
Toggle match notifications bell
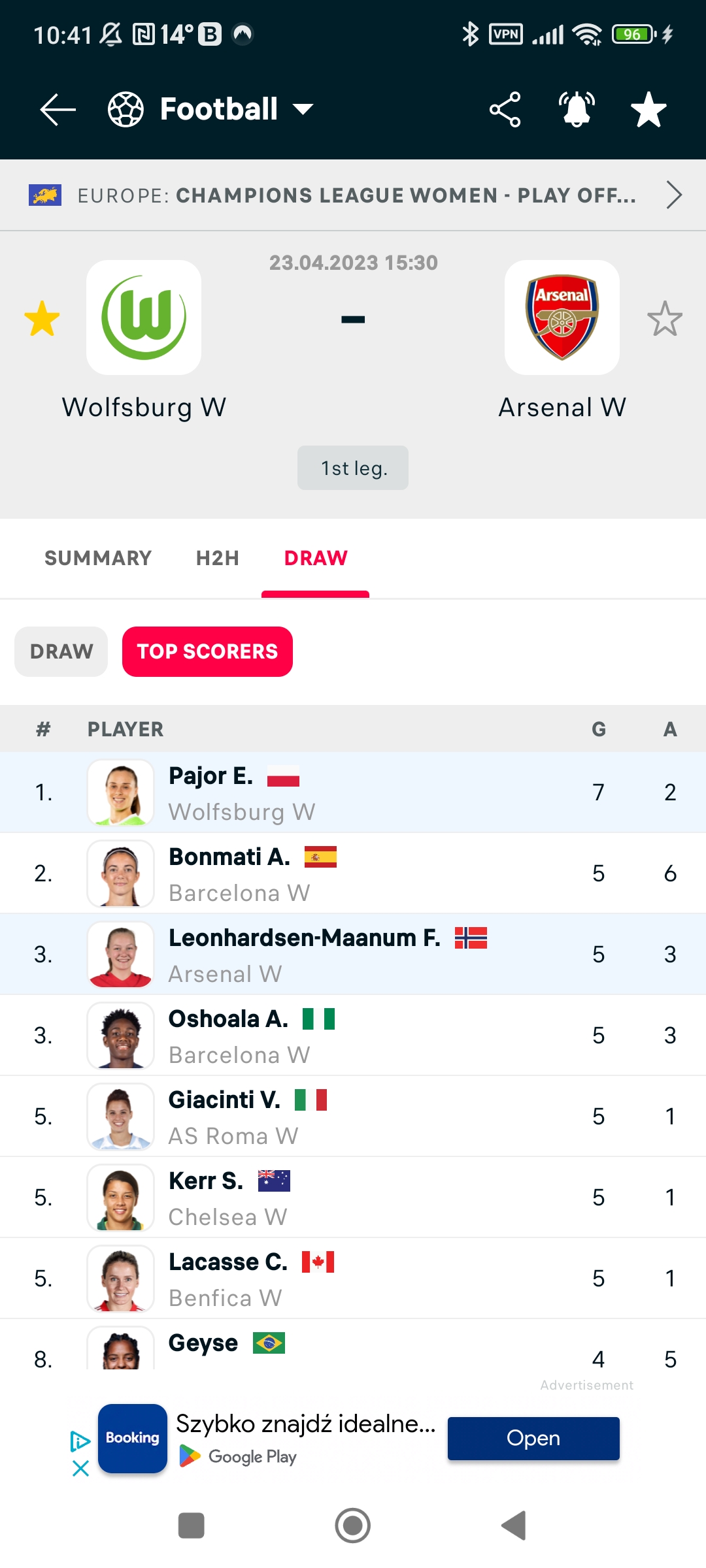point(577,109)
